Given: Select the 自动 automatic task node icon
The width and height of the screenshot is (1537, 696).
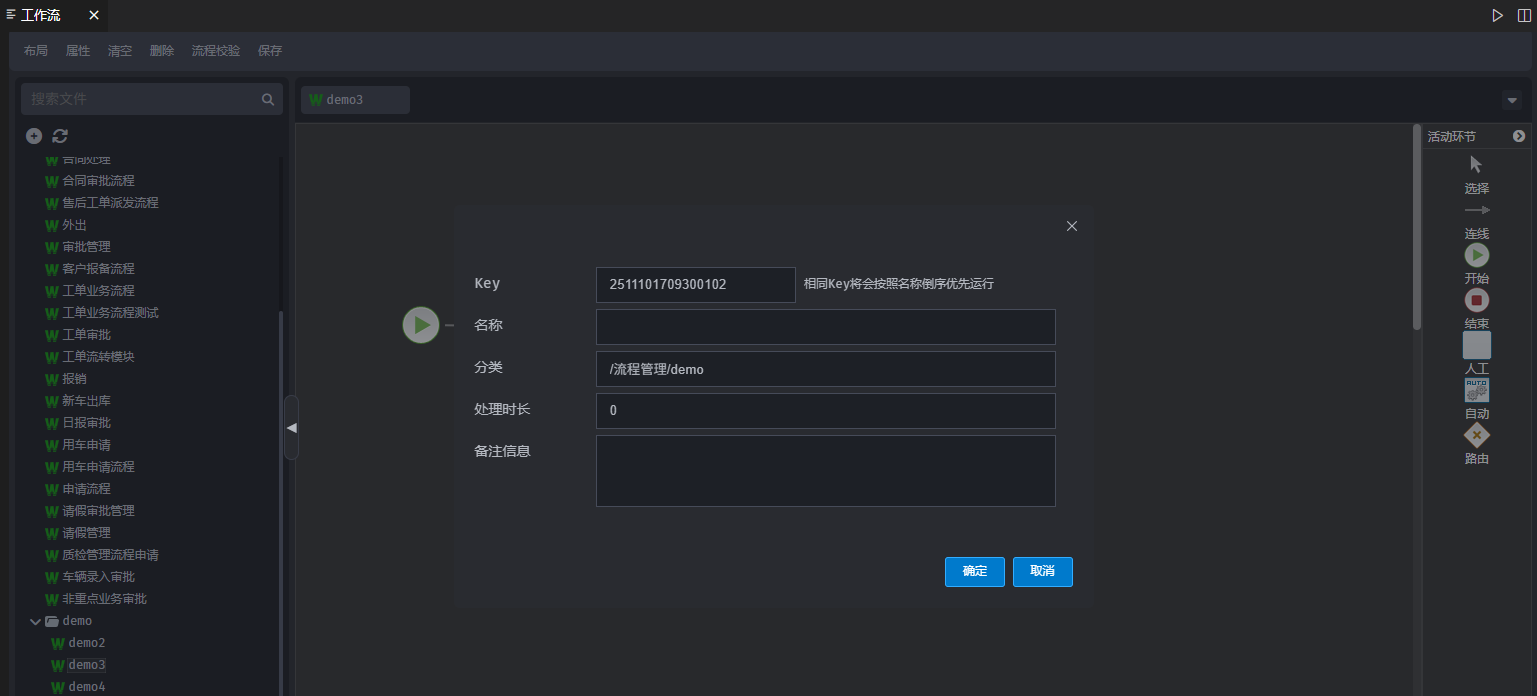Looking at the screenshot, I should [x=1477, y=390].
